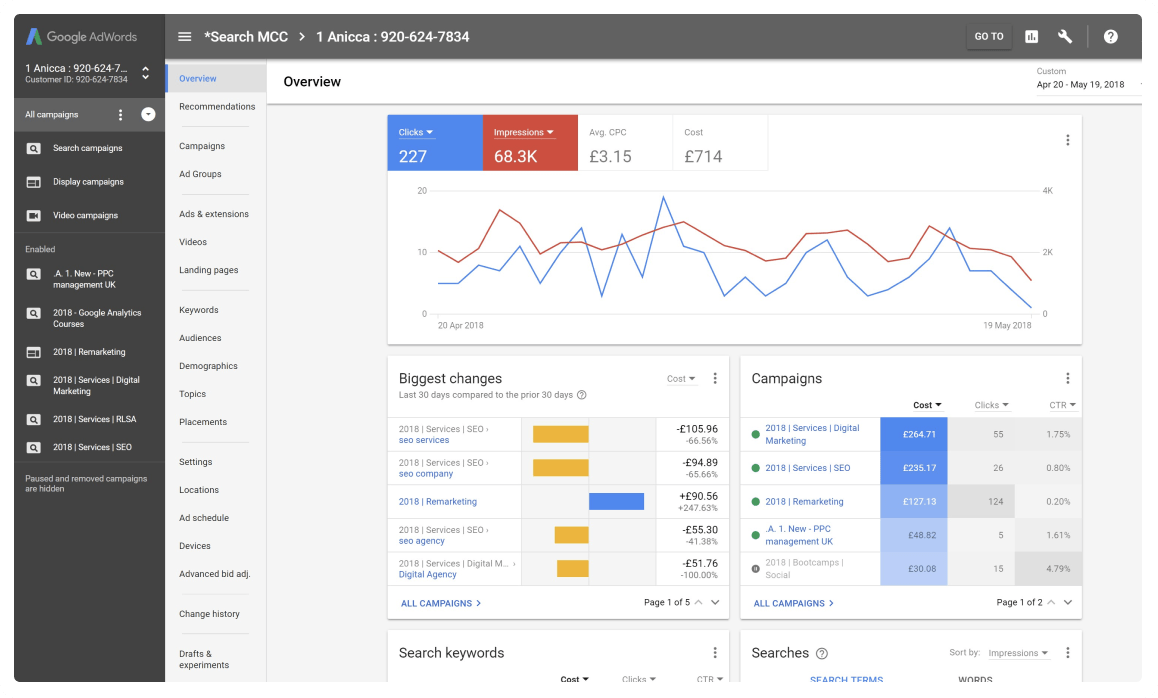Open the Help question-mark icon
The height and width of the screenshot is (698, 1158).
click(1110, 36)
